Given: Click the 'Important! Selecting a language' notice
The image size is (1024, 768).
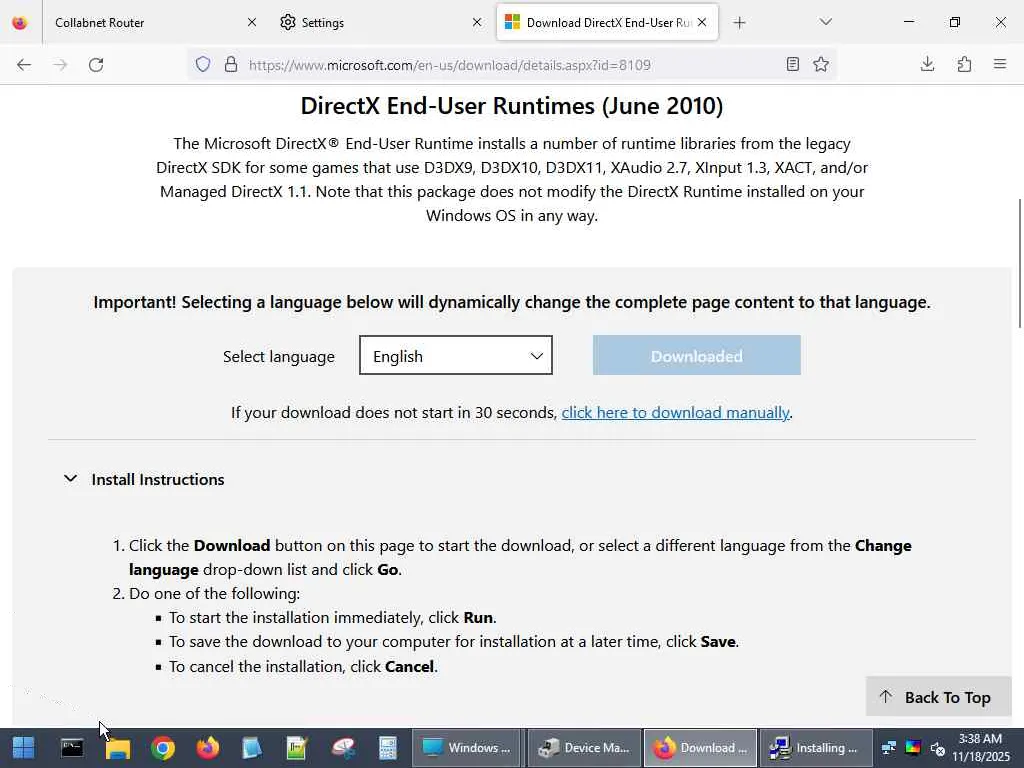Looking at the screenshot, I should coord(512,302).
